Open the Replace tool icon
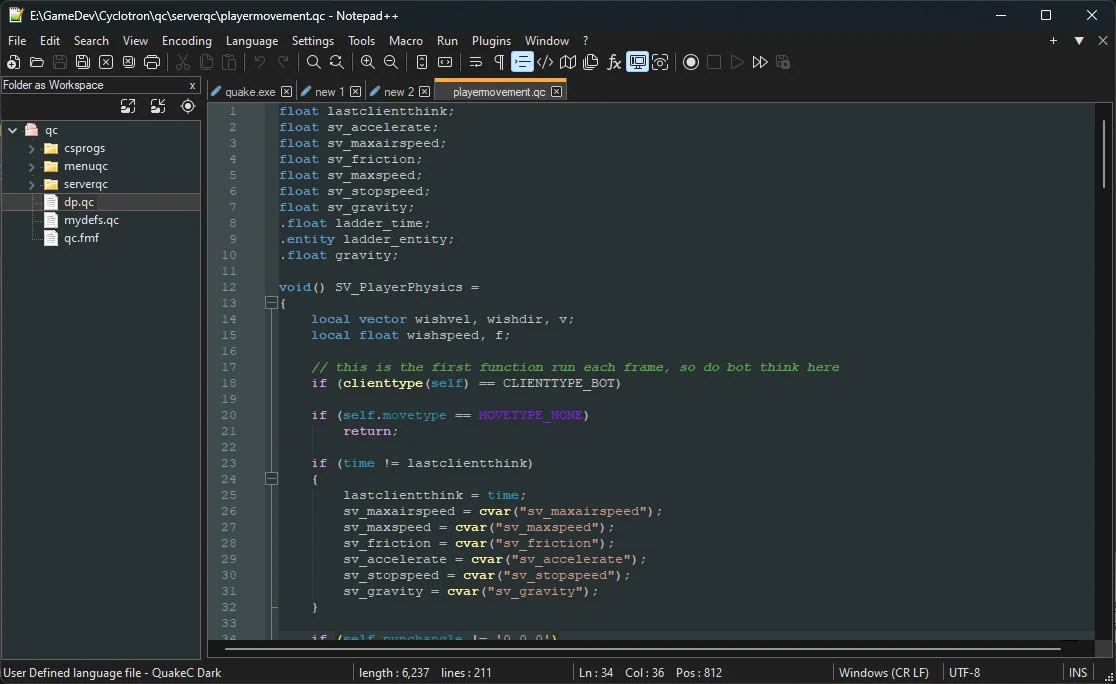Image resolution: width=1116 pixels, height=684 pixels. point(337,63)
